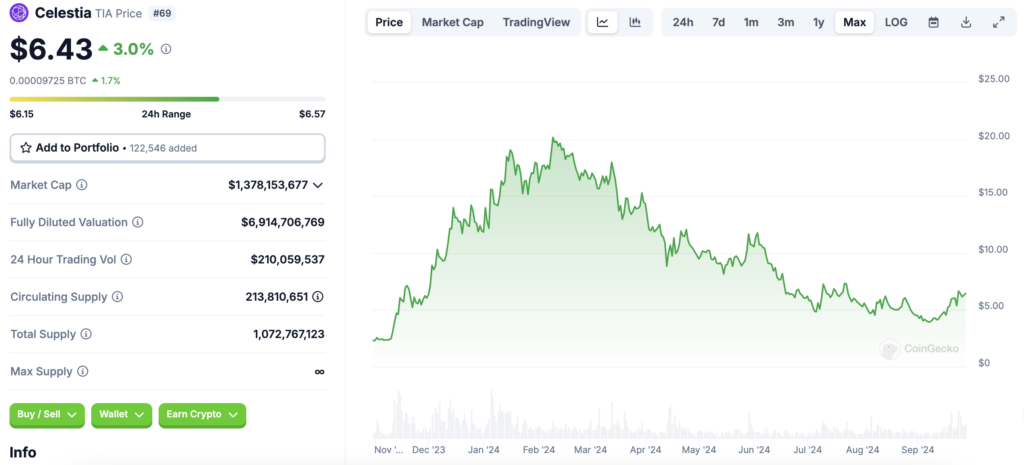The image size is (1024, 465).
Task: Click the Celestia logo icon
Action: pyautogui.click(x=19, y=13)
